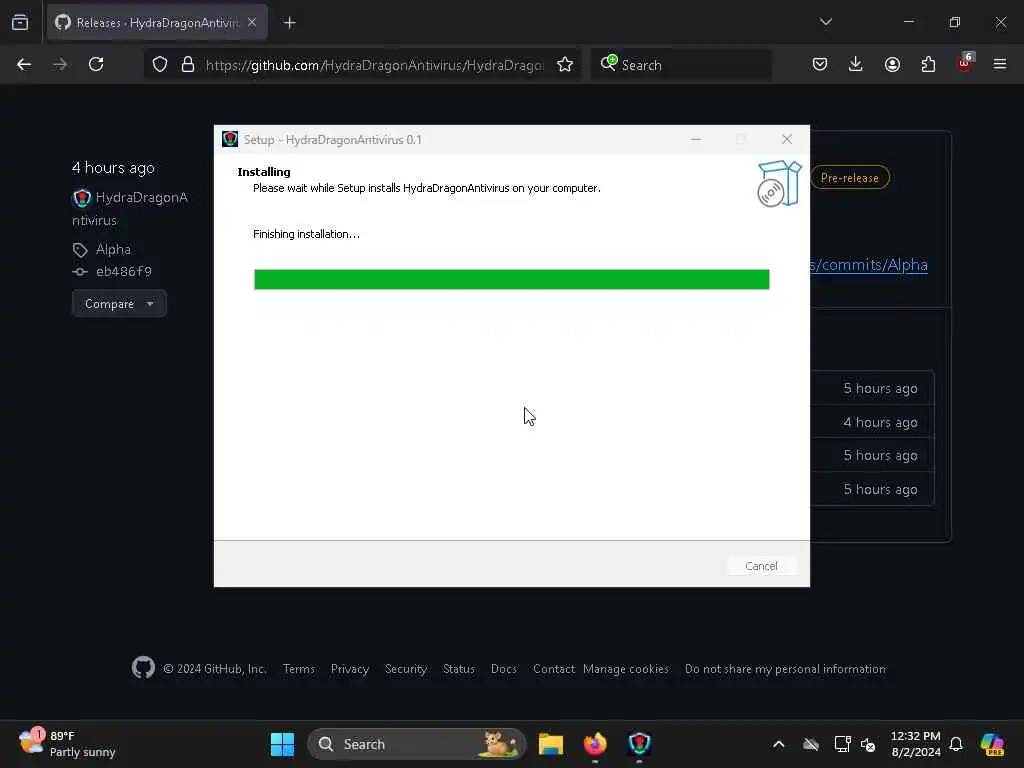Click the network tray icon
Viewport: 1024px width, 768px height.
click(x=842, y=744)
